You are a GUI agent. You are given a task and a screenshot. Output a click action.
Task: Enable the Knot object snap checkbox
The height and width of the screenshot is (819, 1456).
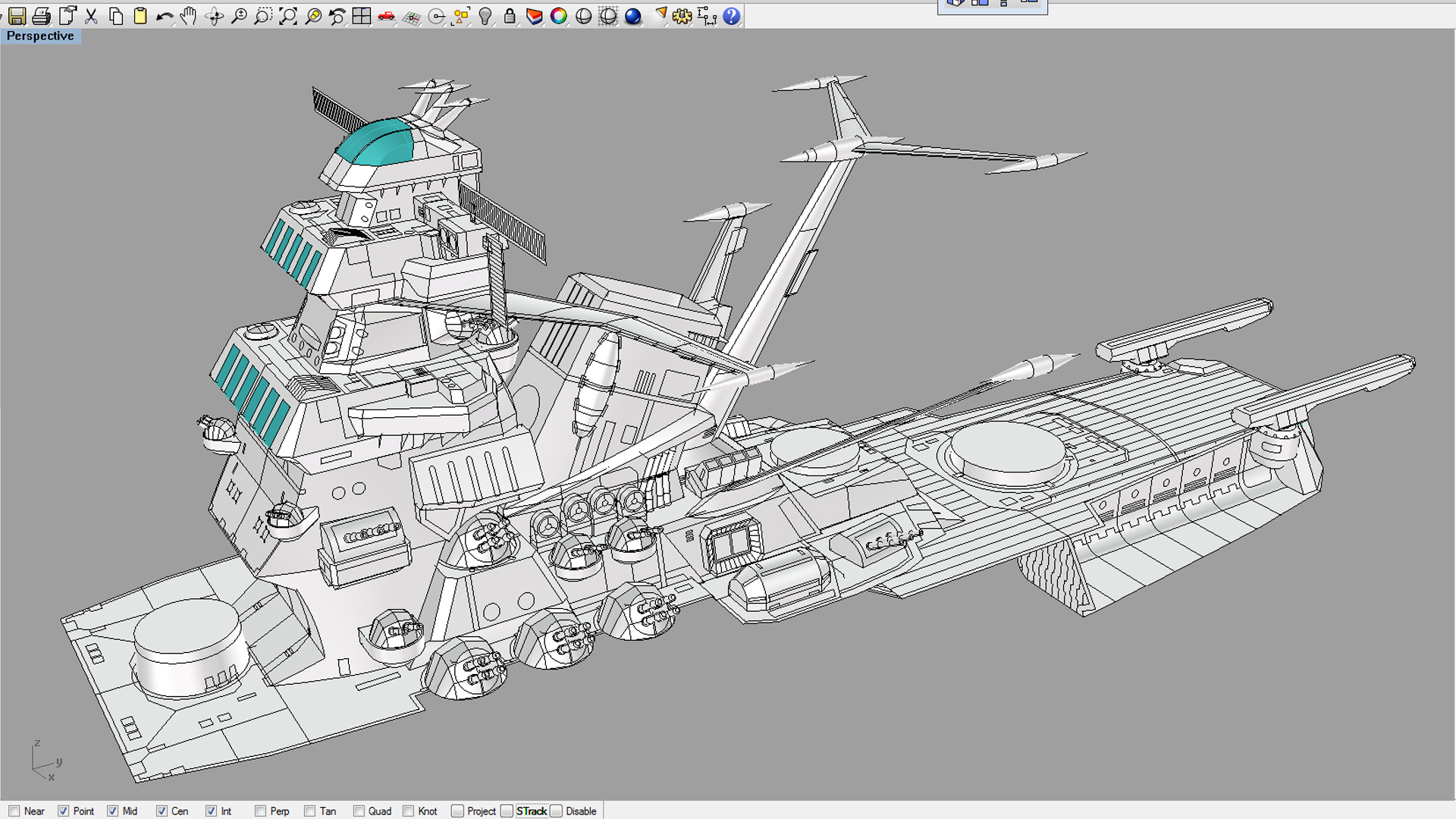point(408,811)
